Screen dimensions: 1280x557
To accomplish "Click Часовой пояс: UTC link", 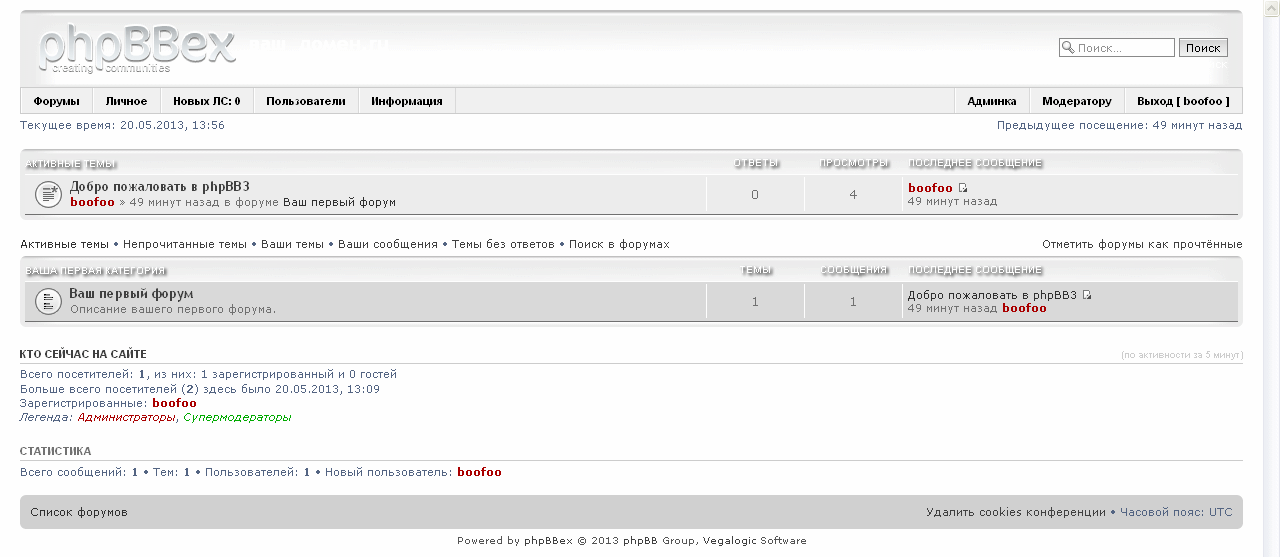I will pos(1176,512).
